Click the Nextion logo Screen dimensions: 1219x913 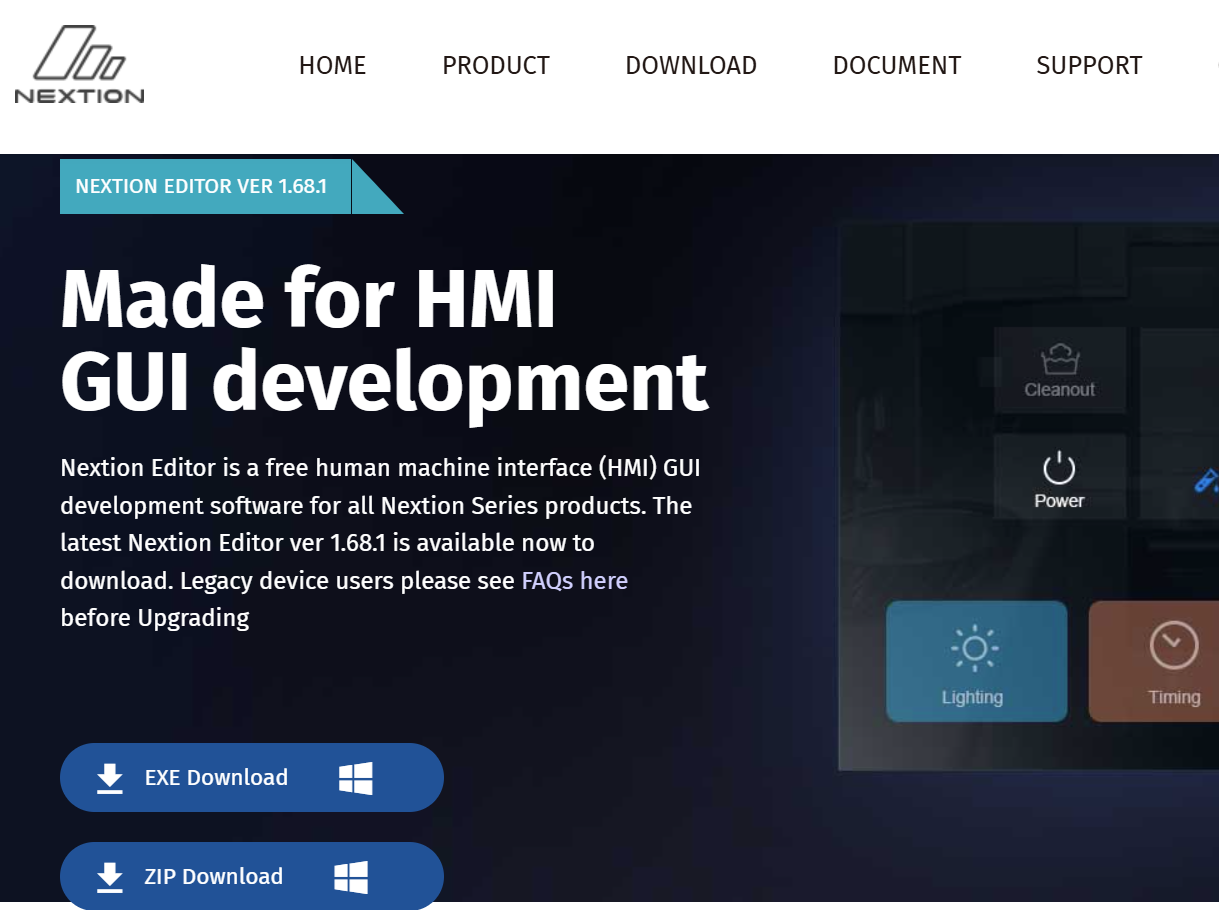(x=79, y=65)
